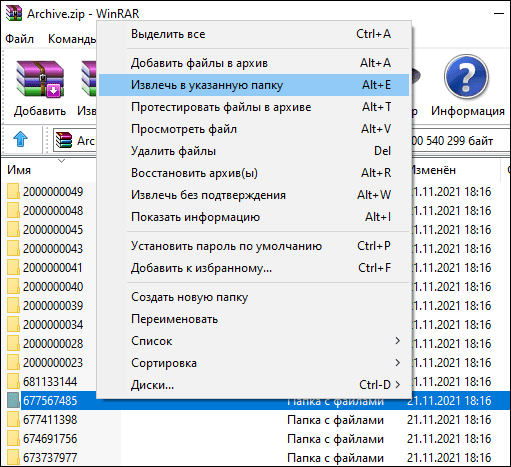Open the Команды menu
Viewport: 511px width, 467px height.
(72, 39)
